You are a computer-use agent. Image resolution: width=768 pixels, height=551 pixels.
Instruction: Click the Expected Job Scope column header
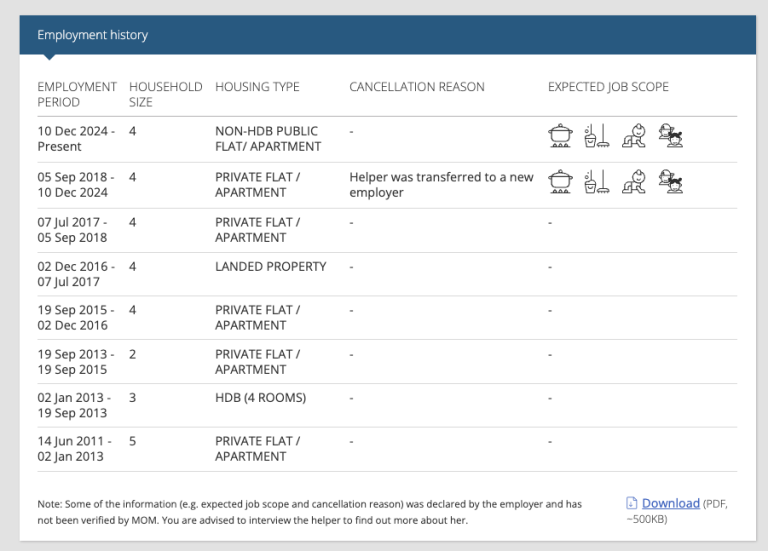tap(608, 87)
